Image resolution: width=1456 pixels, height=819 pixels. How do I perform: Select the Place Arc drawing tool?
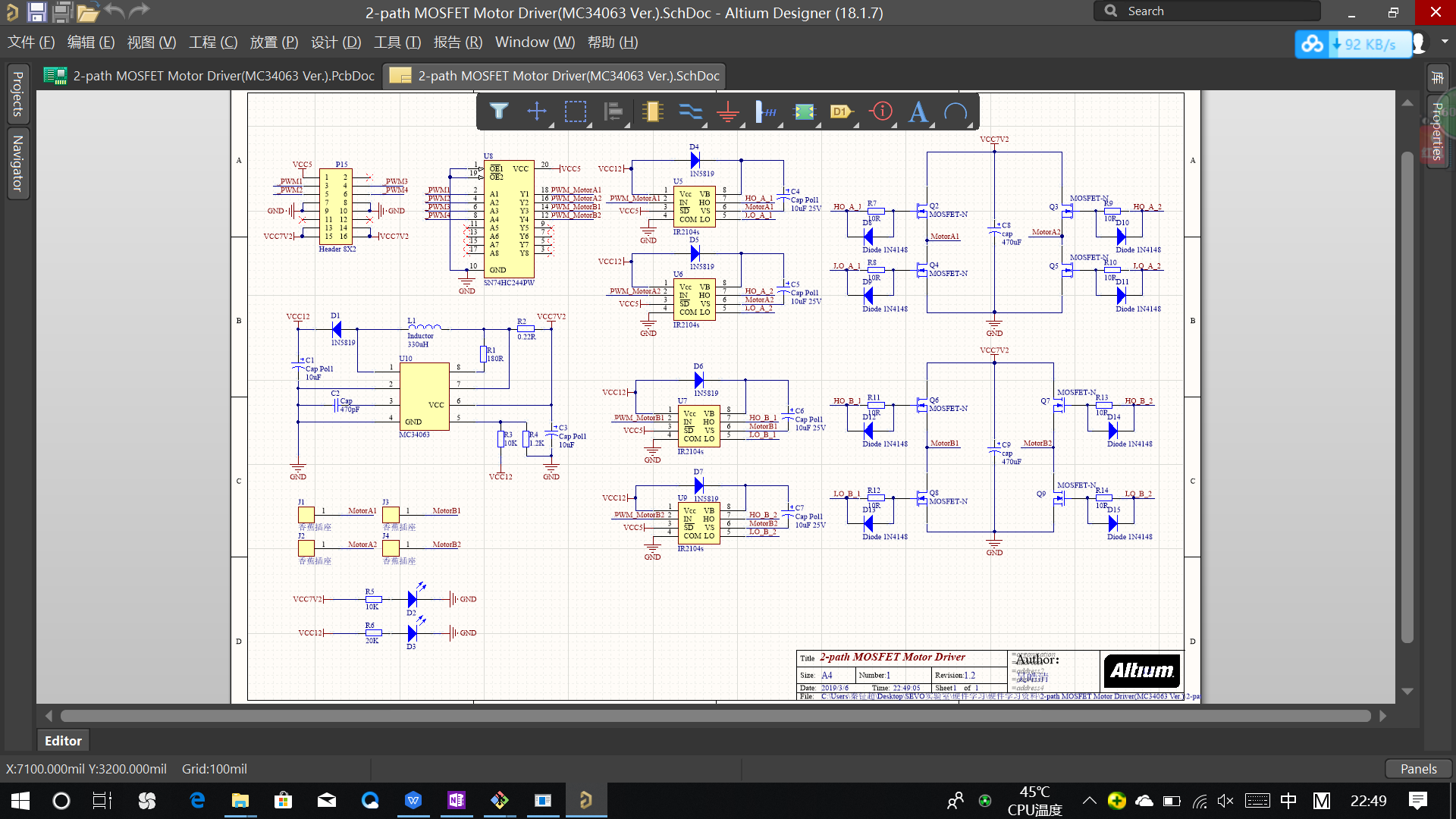tap(955, 111)
